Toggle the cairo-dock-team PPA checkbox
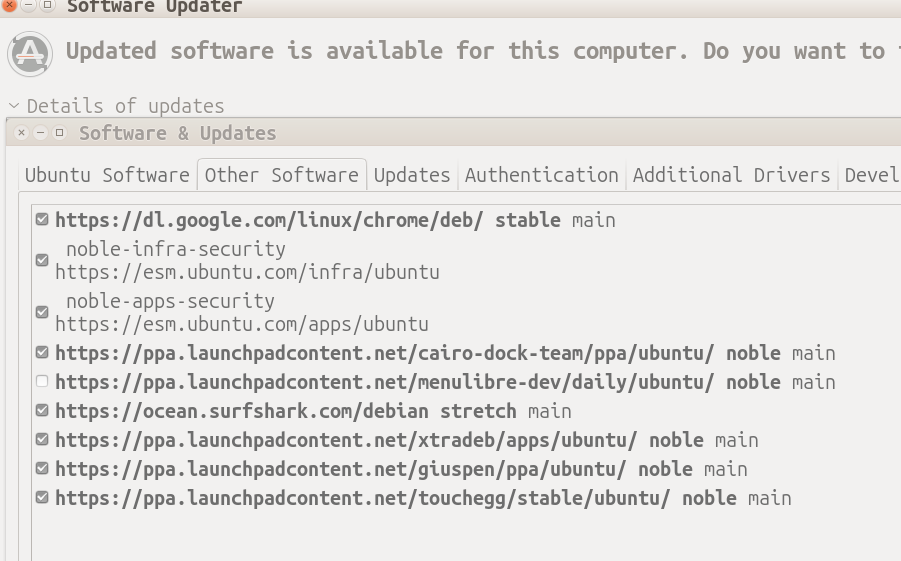The width and height of the screenshot is (901, 561). 42,352
